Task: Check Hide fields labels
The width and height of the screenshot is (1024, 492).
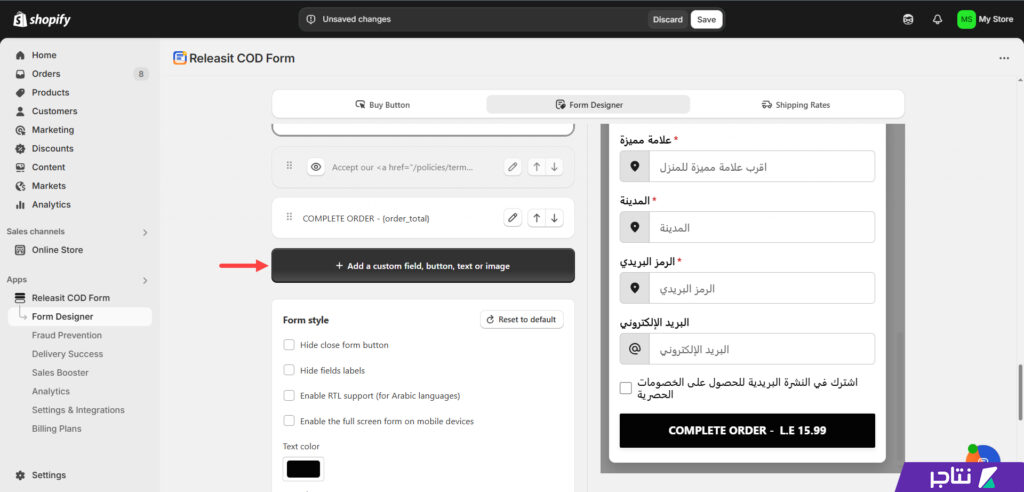Action: (289, 370)
